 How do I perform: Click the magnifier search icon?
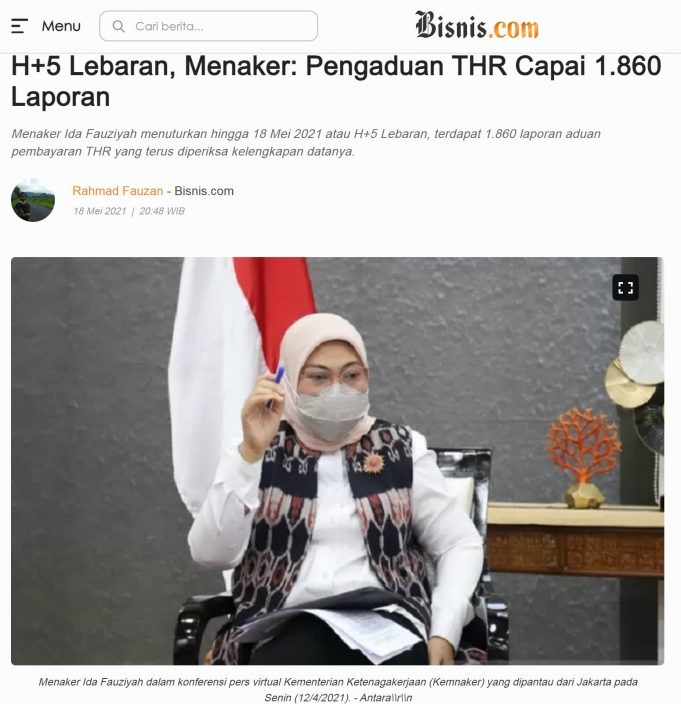(x=119, y=26)
